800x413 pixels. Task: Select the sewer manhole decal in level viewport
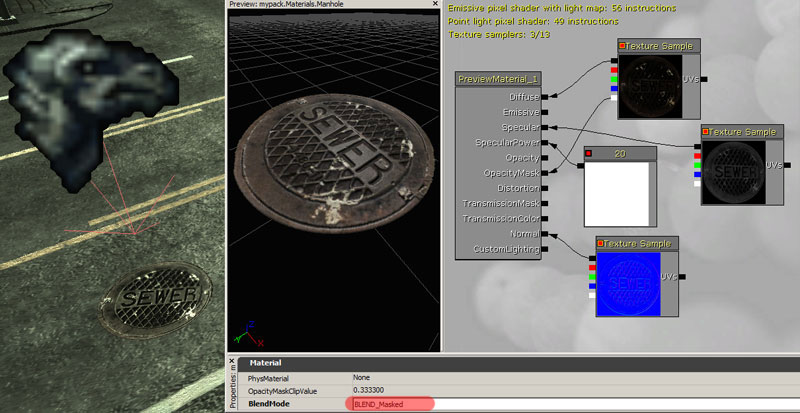coord(155,301)
